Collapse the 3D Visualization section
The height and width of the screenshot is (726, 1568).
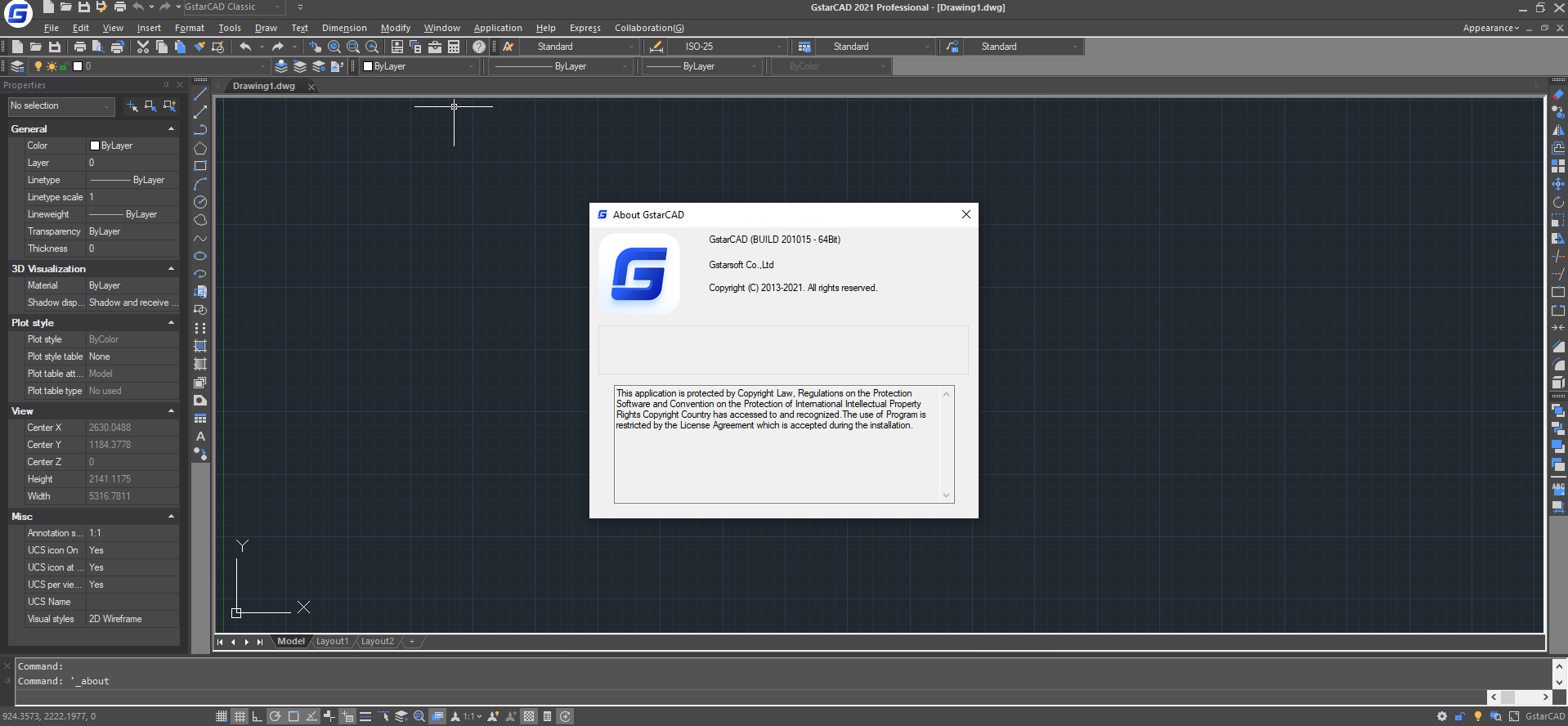point(171,269)
